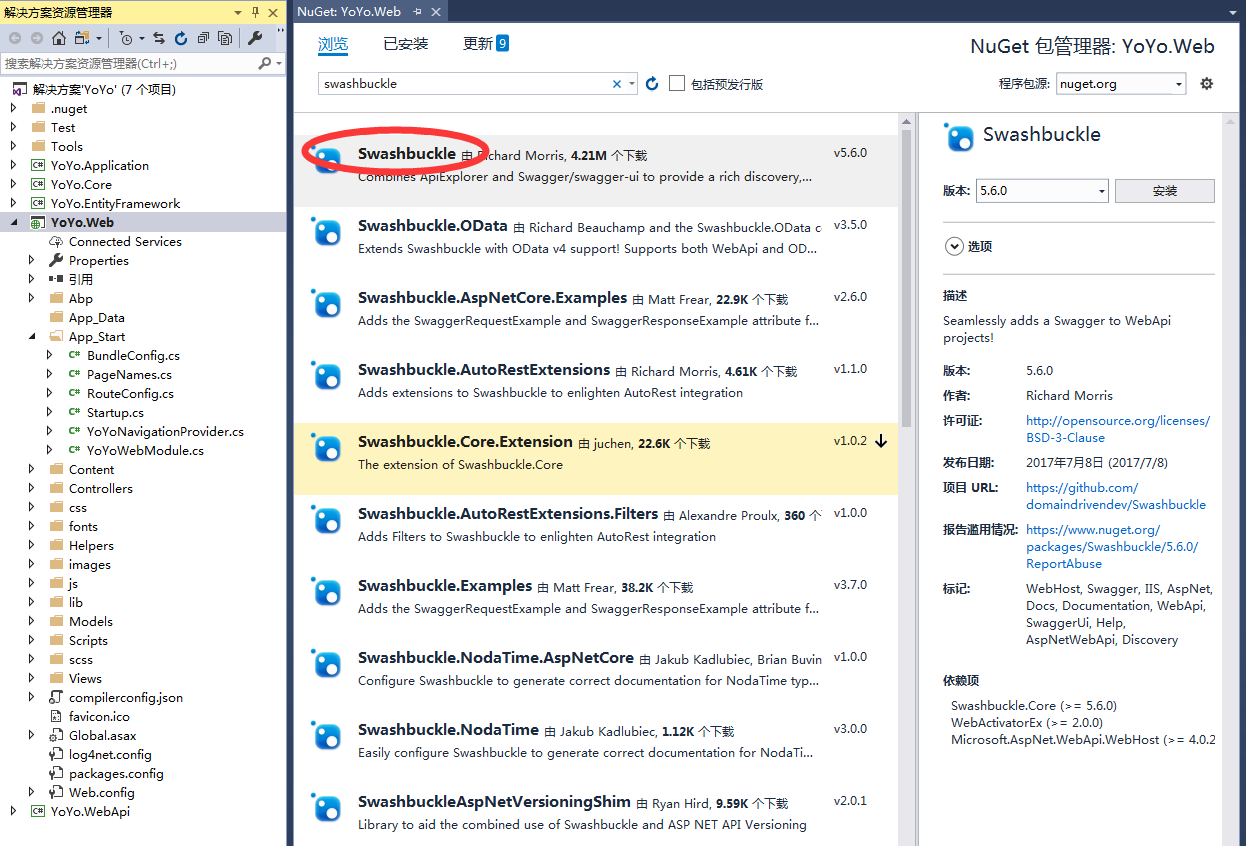Collapse the YoYo.Web project node
1246x846 pixels.
click(14, 222)
